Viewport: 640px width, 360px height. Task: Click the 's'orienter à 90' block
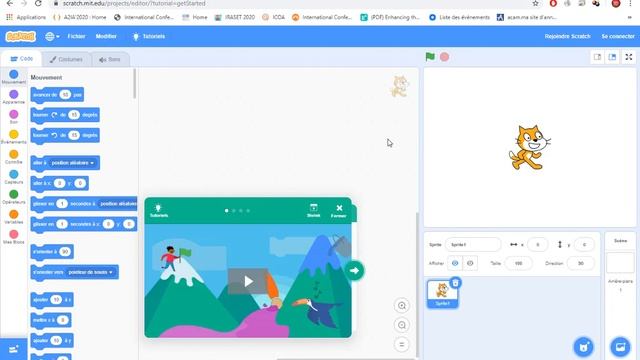tap(52, 252)
